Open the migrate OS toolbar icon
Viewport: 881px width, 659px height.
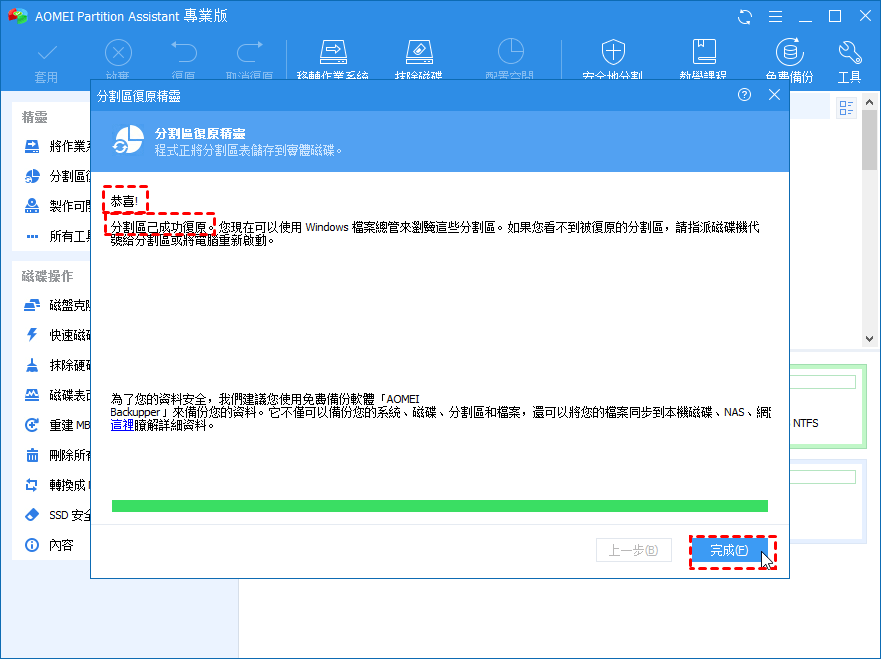click(333, 52)
